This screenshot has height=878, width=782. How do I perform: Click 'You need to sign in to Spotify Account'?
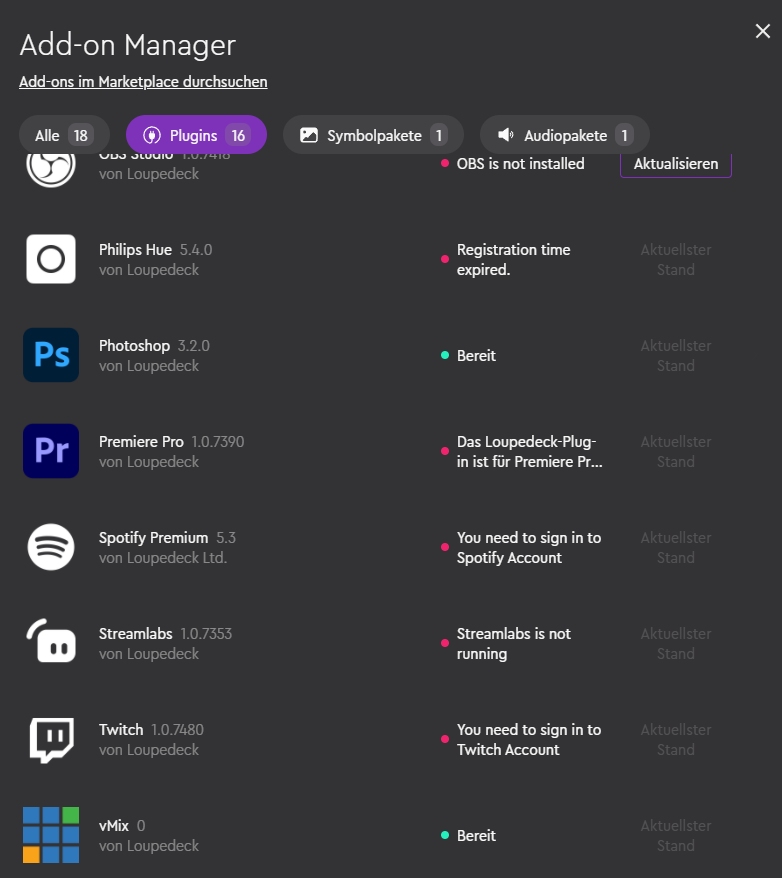(x=529, y=548)
